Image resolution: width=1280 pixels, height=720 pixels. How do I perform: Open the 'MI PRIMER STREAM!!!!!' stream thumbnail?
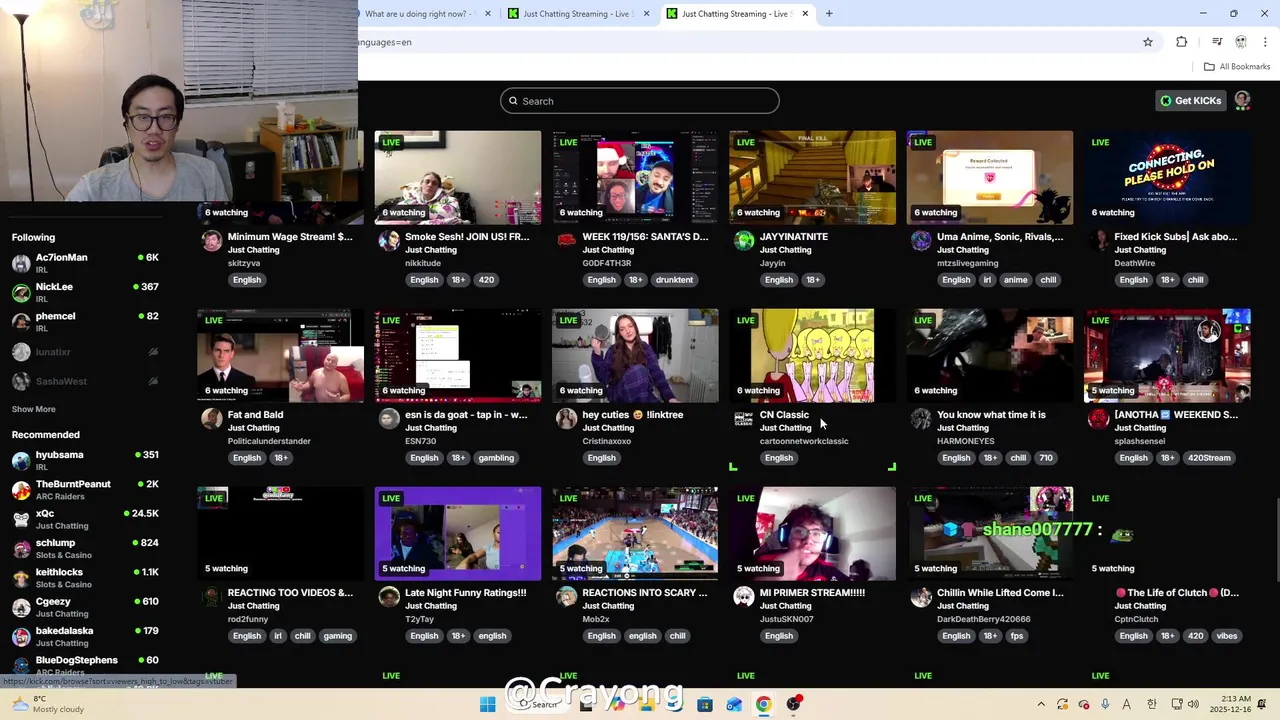[812, 534]
